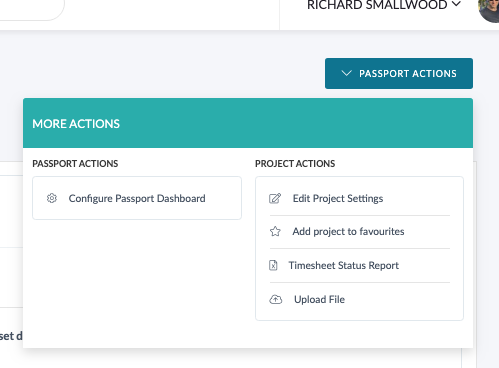Open the Timesheet Status Report

pyautogui.click(x=360, y=265)
